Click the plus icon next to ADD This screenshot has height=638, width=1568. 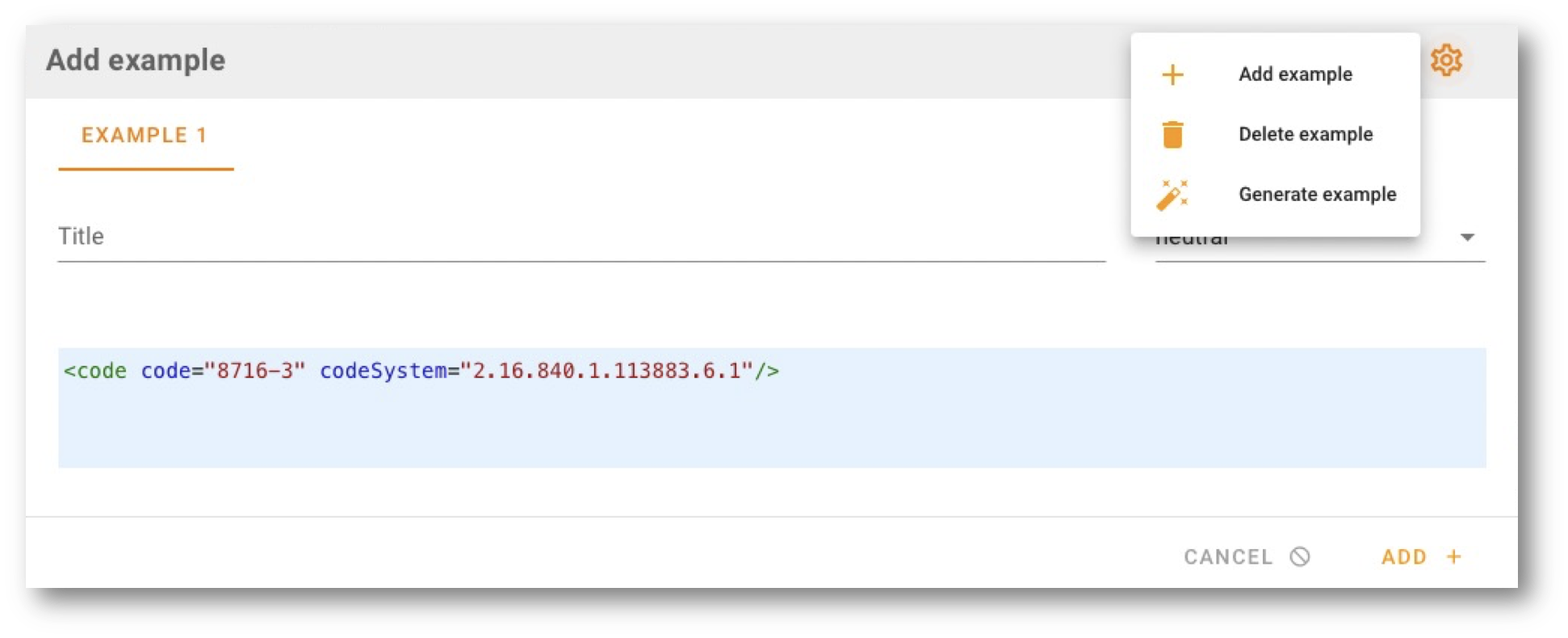click(1454, 556)
